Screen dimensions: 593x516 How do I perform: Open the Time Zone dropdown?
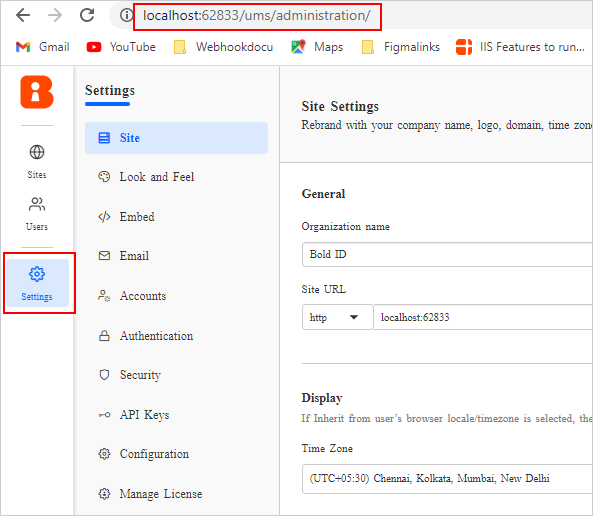(x=447, y=479)
